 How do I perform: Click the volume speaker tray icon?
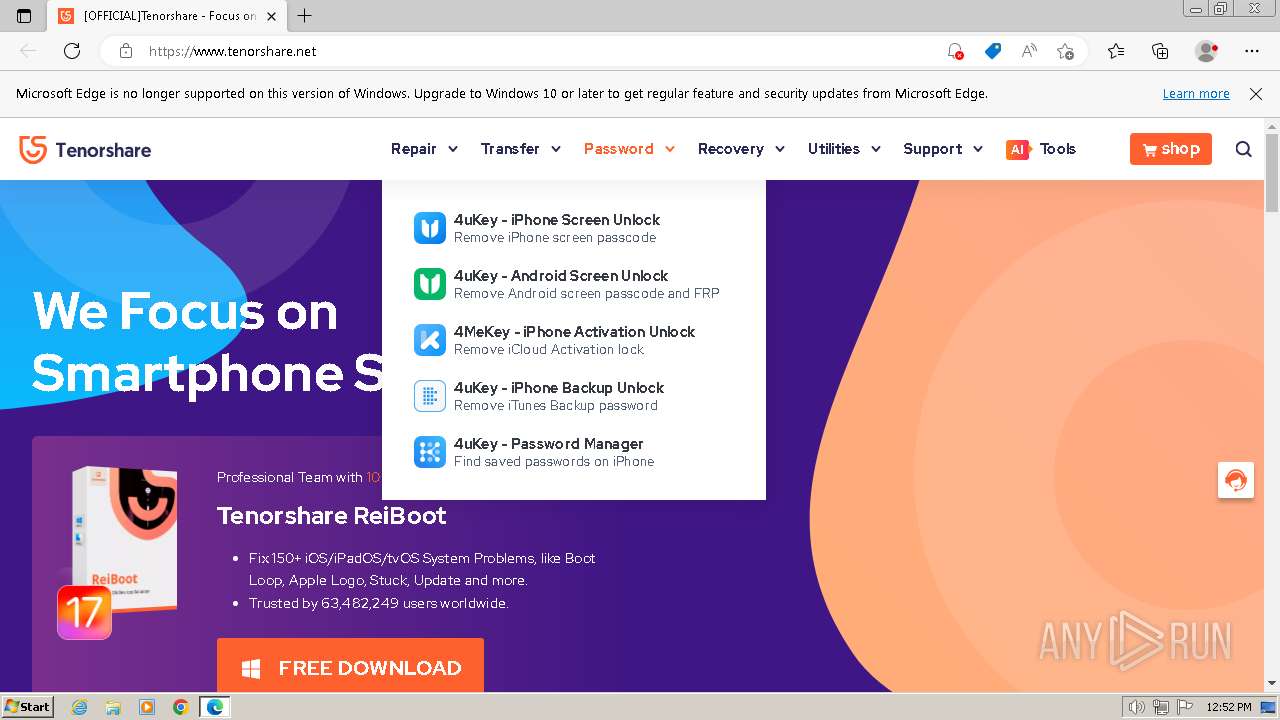(1136, 707)
